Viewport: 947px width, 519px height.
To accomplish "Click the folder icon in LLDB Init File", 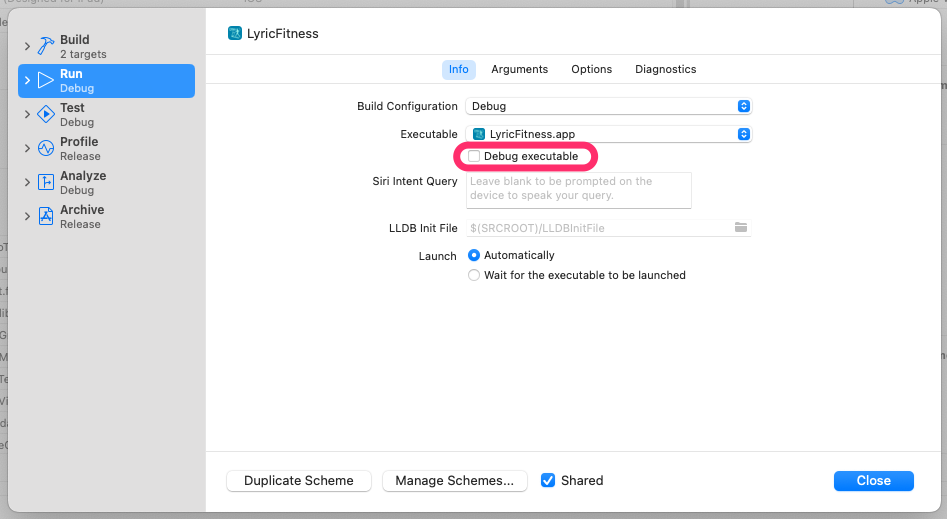I will coord(741,227).
